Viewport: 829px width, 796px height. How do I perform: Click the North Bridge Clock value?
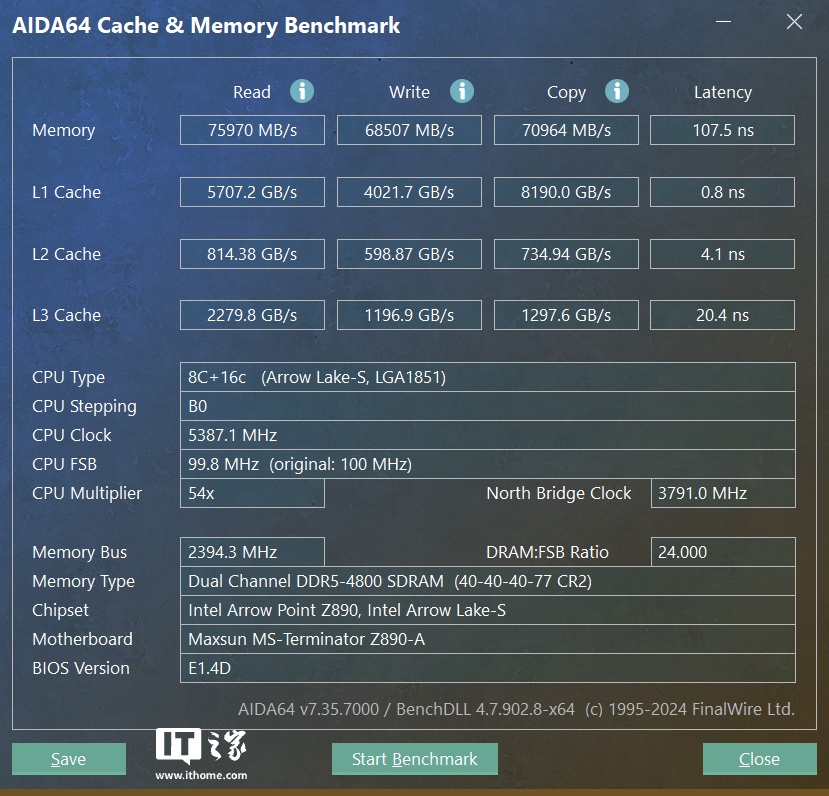pyautogui.click(x=722, y=493)
